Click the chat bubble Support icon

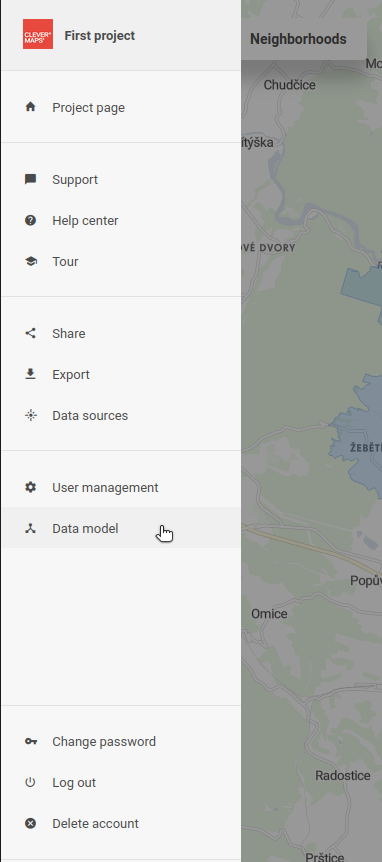[30, 179]
